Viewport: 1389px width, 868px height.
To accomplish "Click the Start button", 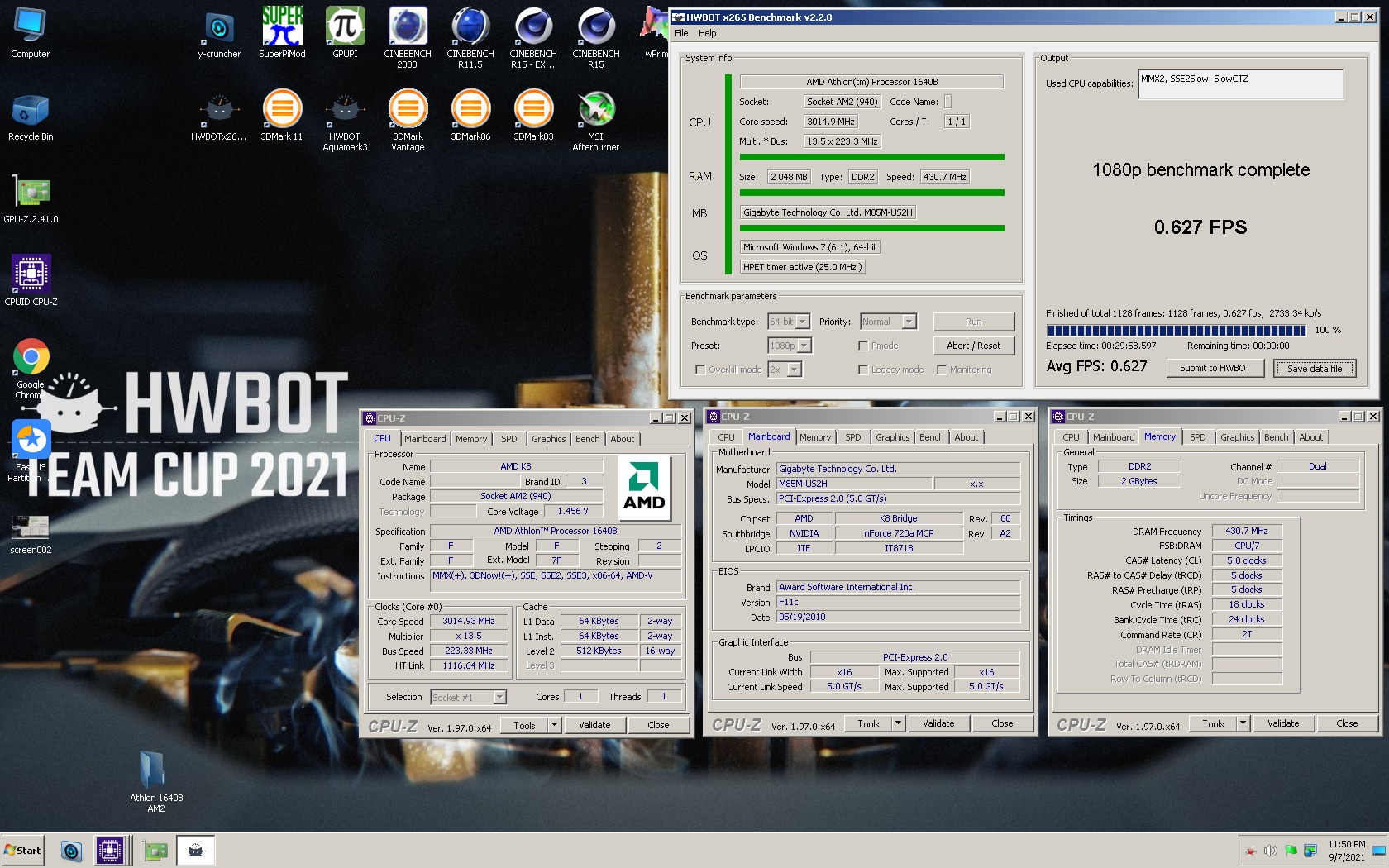I will pos(22,851).
